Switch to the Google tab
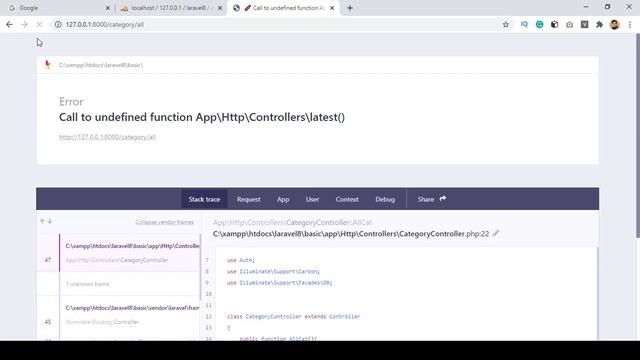Image resolution: width=640 pixels, height=360 pixels. pos(58,8)
